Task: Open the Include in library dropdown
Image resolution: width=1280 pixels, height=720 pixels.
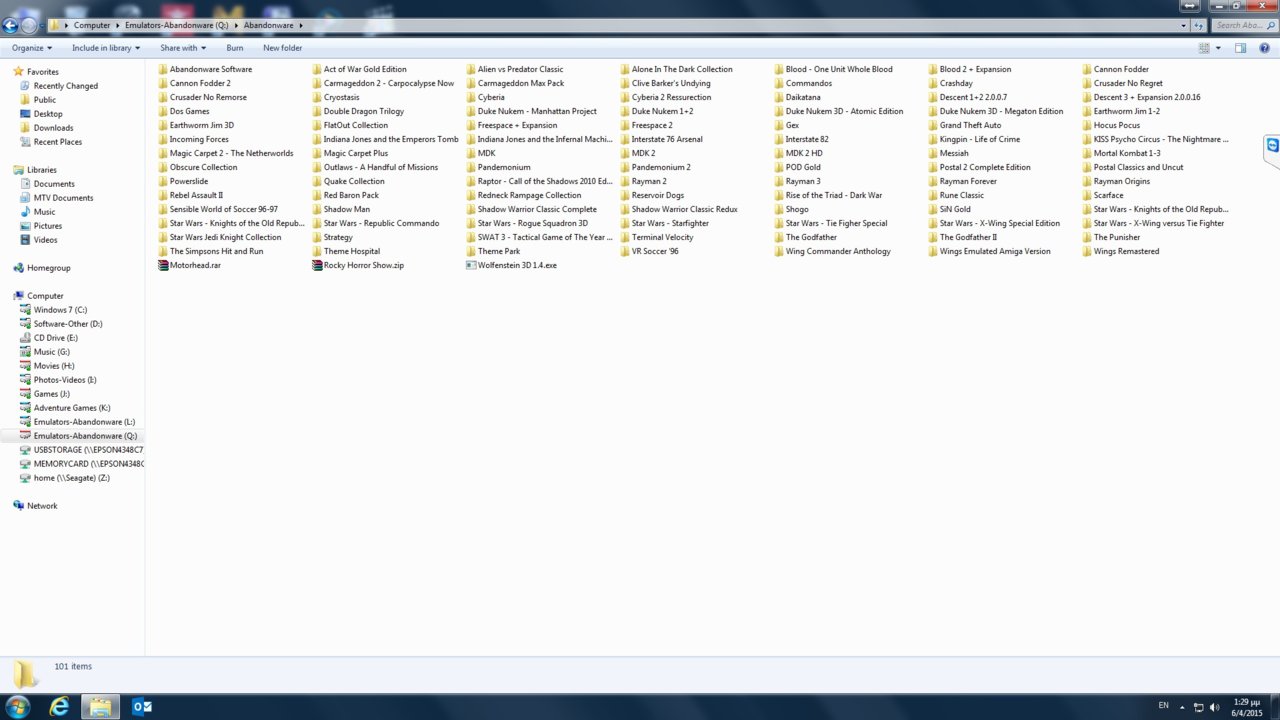Action: 106,48
